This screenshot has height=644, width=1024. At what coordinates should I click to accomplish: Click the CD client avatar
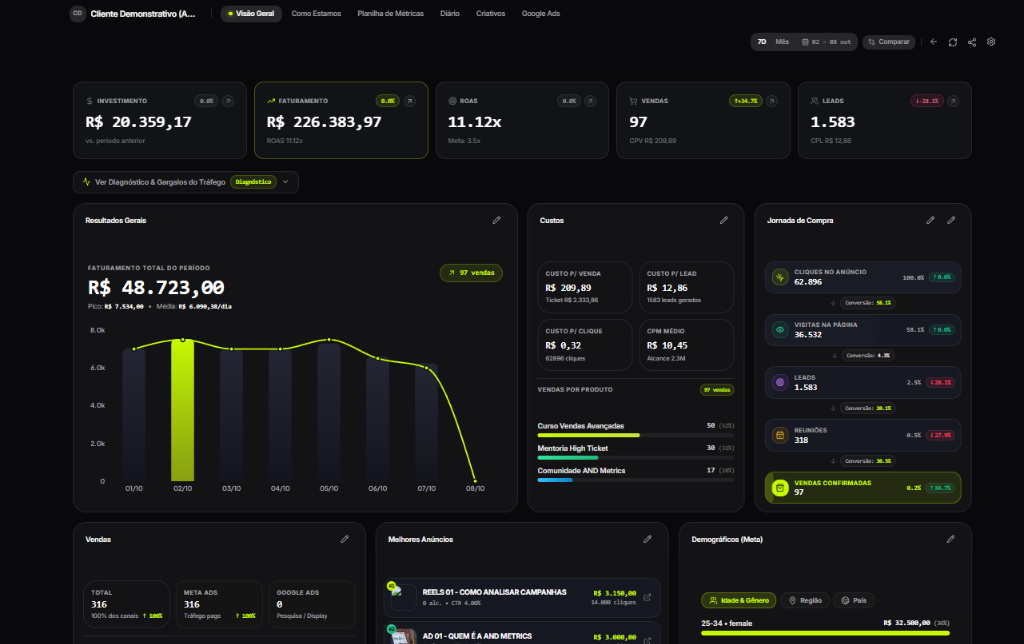tap(78, 13)
